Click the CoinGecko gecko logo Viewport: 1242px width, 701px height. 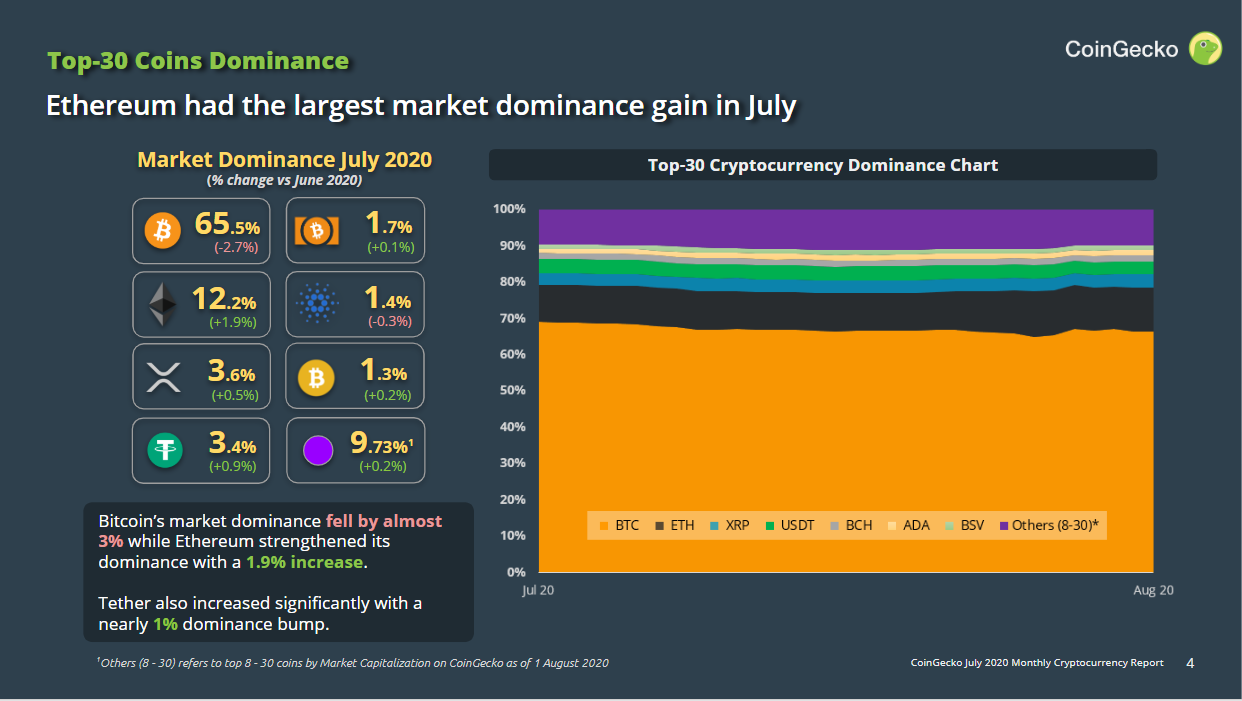click(x=1205, y=48)
